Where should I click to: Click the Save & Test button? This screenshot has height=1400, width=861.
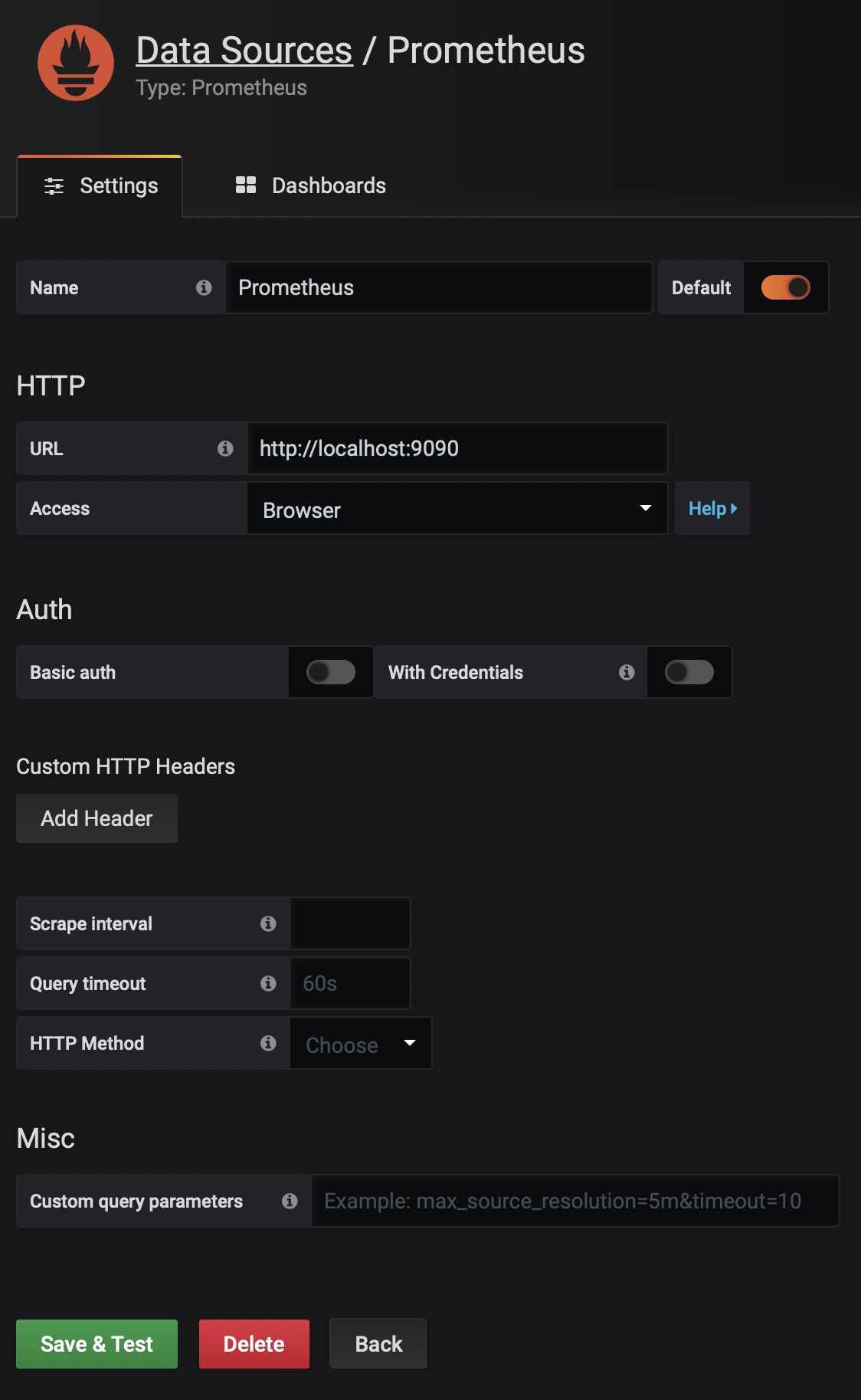click(x=97, y=1344)
